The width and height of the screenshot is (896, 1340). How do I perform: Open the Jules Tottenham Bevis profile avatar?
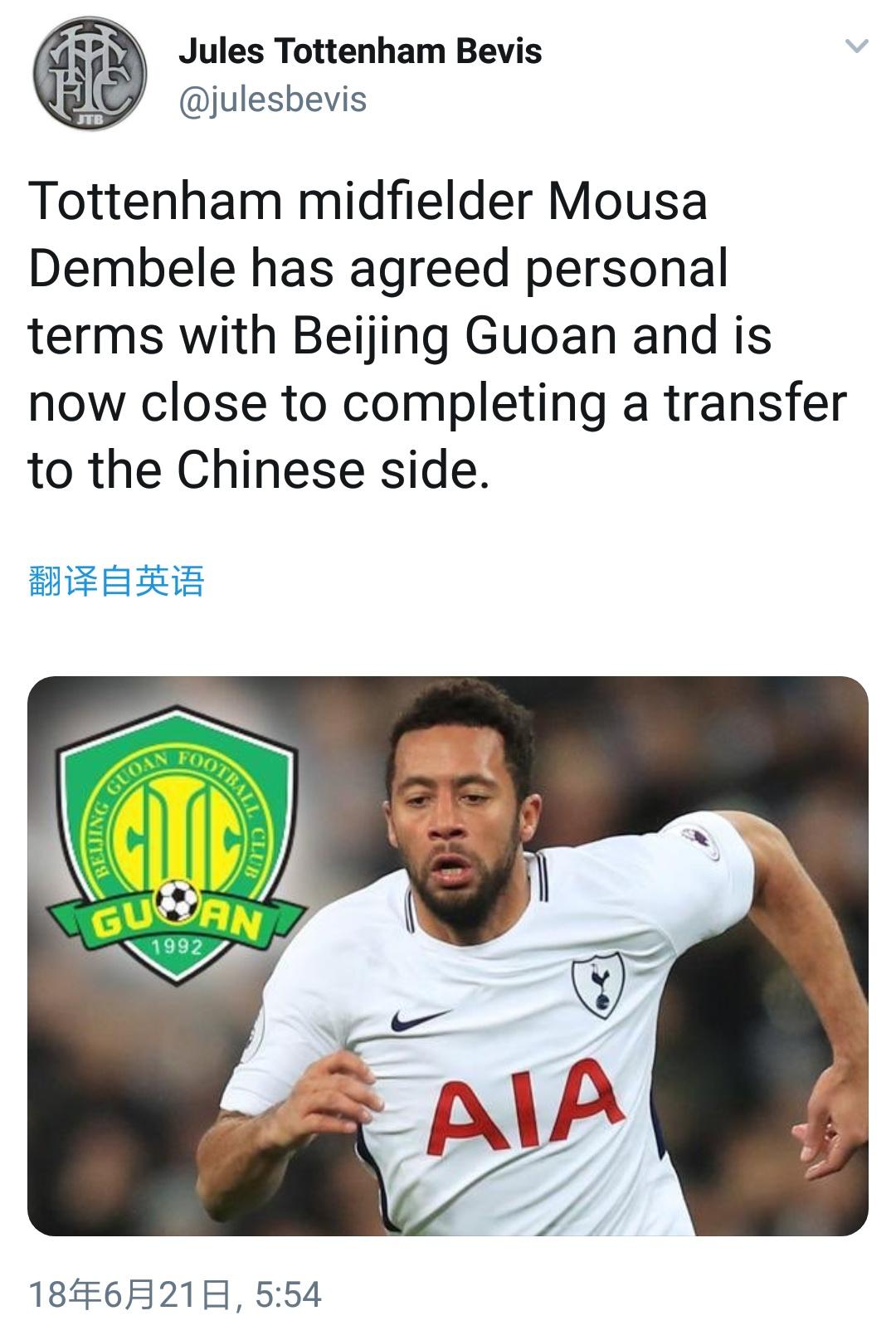point(90,74)
